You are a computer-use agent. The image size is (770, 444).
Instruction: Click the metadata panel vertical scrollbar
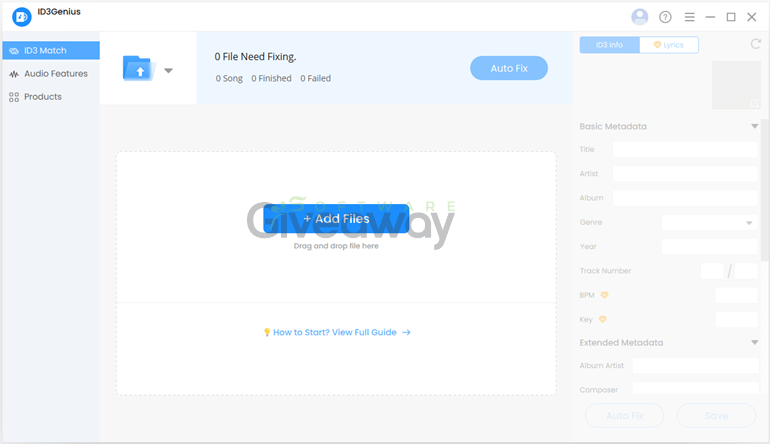[765, 189]
